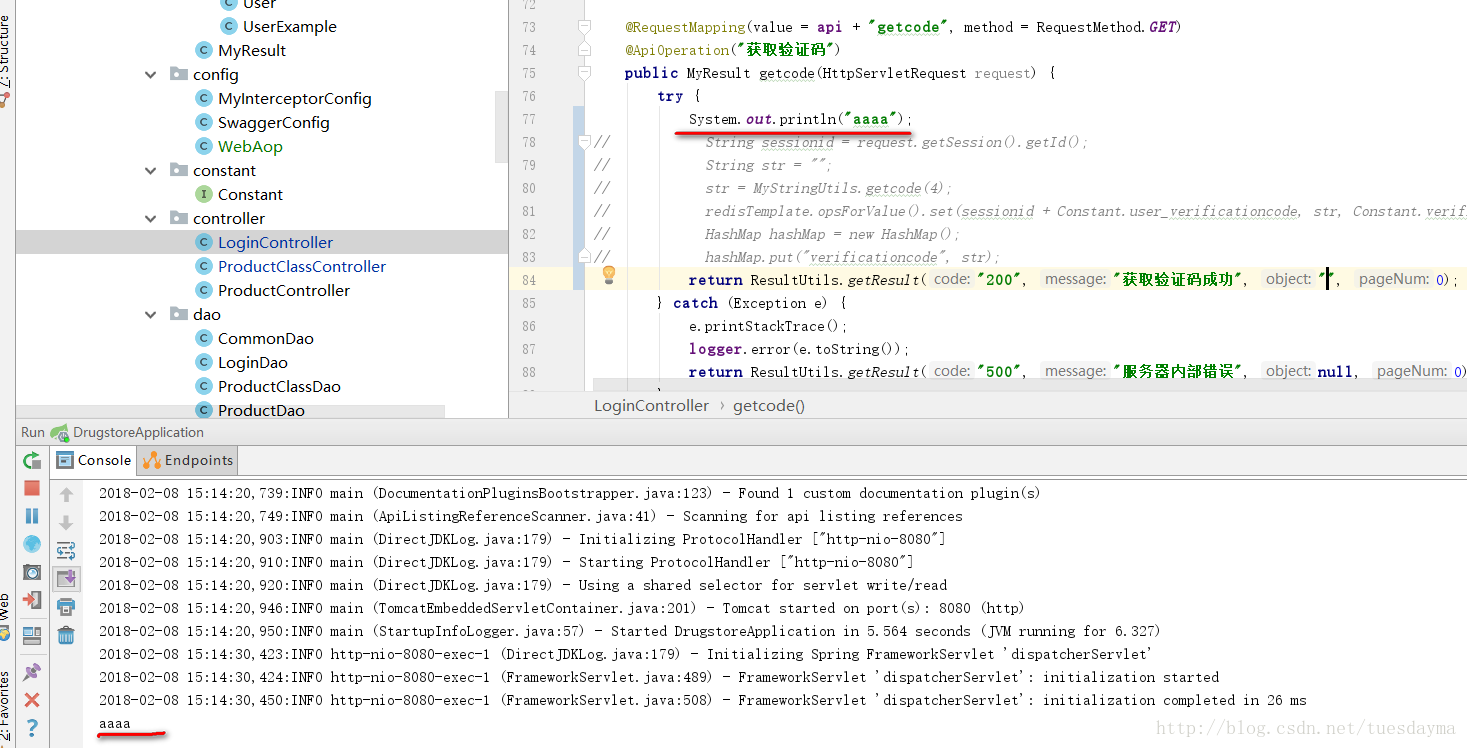Collapse the config folder

pos(150,74)
